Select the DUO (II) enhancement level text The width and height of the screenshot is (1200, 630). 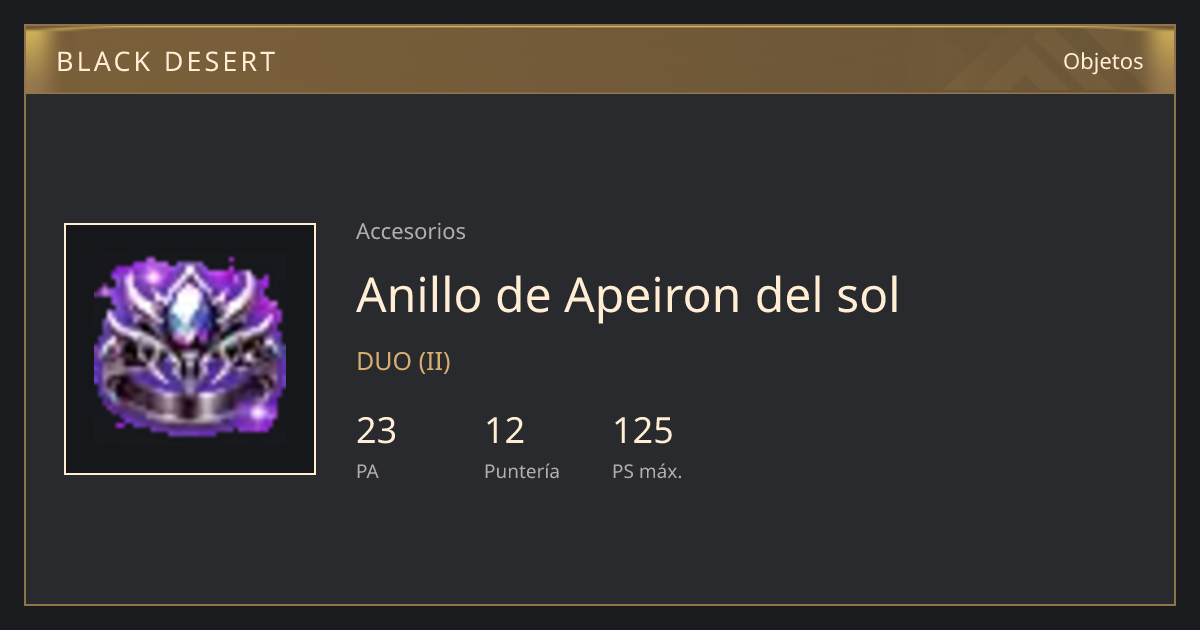click(404, 362)
